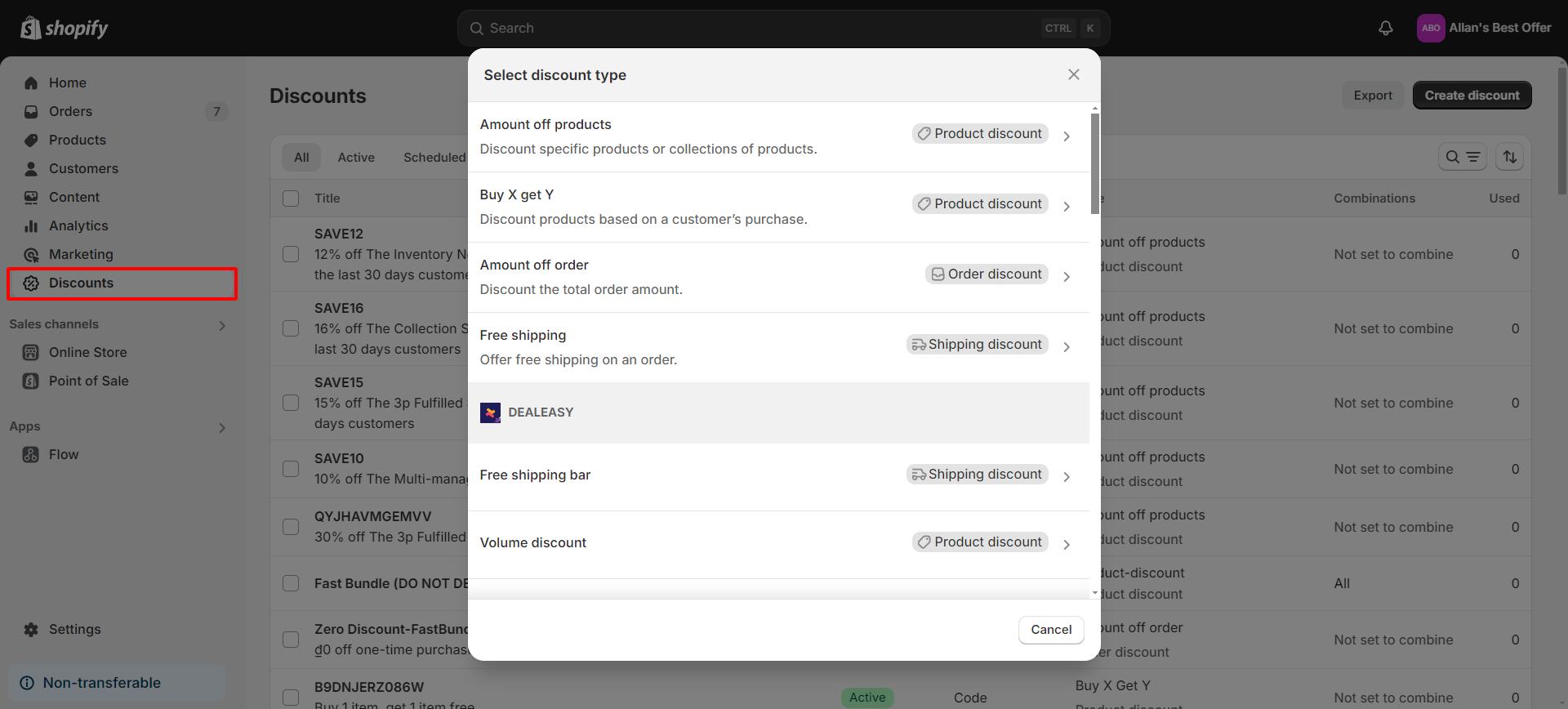Viewport: 1568px width, 709px height.
Task: Open Analytics via its chart icon
Action: click(31, 226)
